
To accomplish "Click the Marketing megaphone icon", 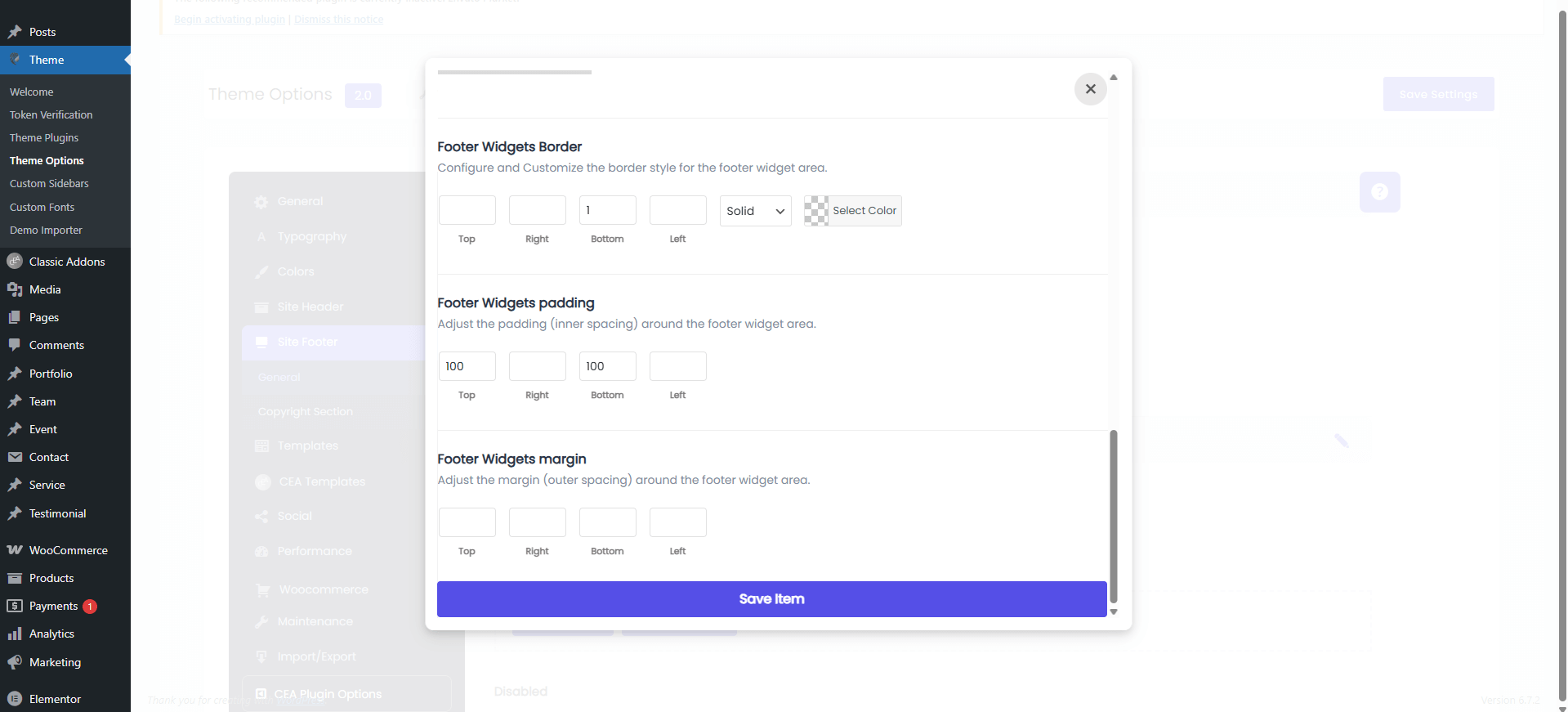I will click(x=15, y=662).
